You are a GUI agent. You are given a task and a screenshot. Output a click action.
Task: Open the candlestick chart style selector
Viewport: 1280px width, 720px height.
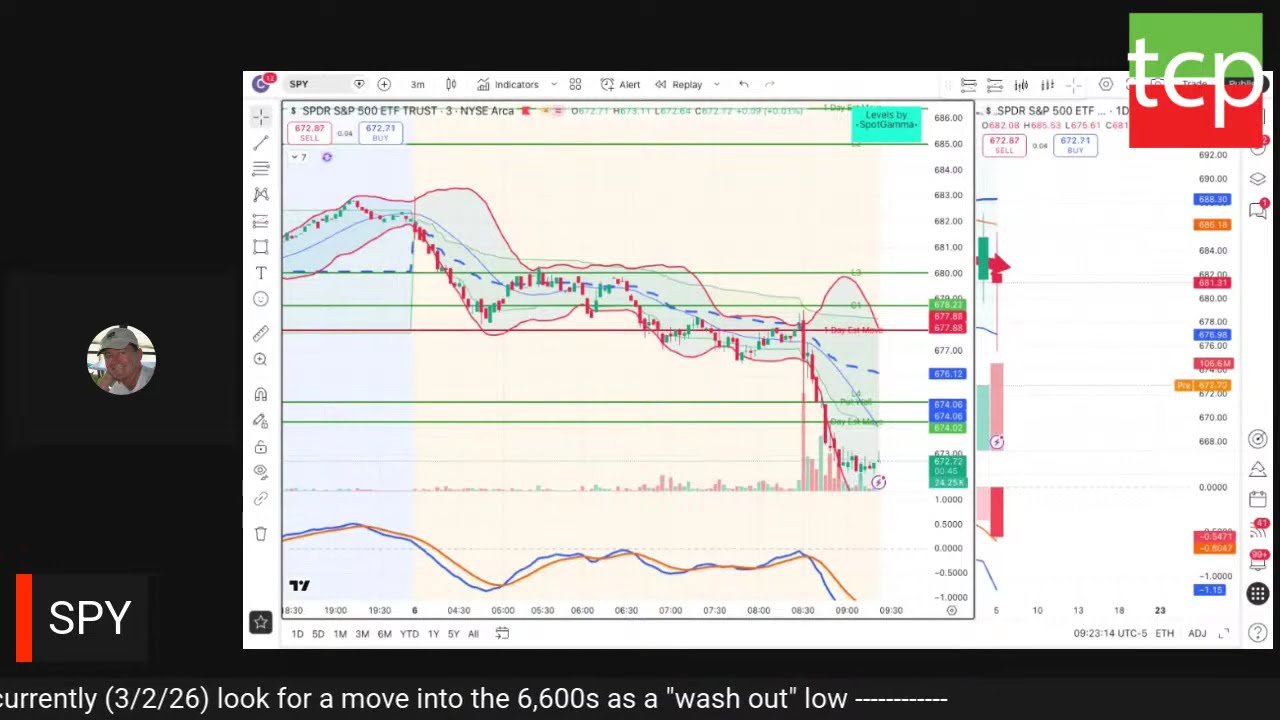tap(451, 84)
